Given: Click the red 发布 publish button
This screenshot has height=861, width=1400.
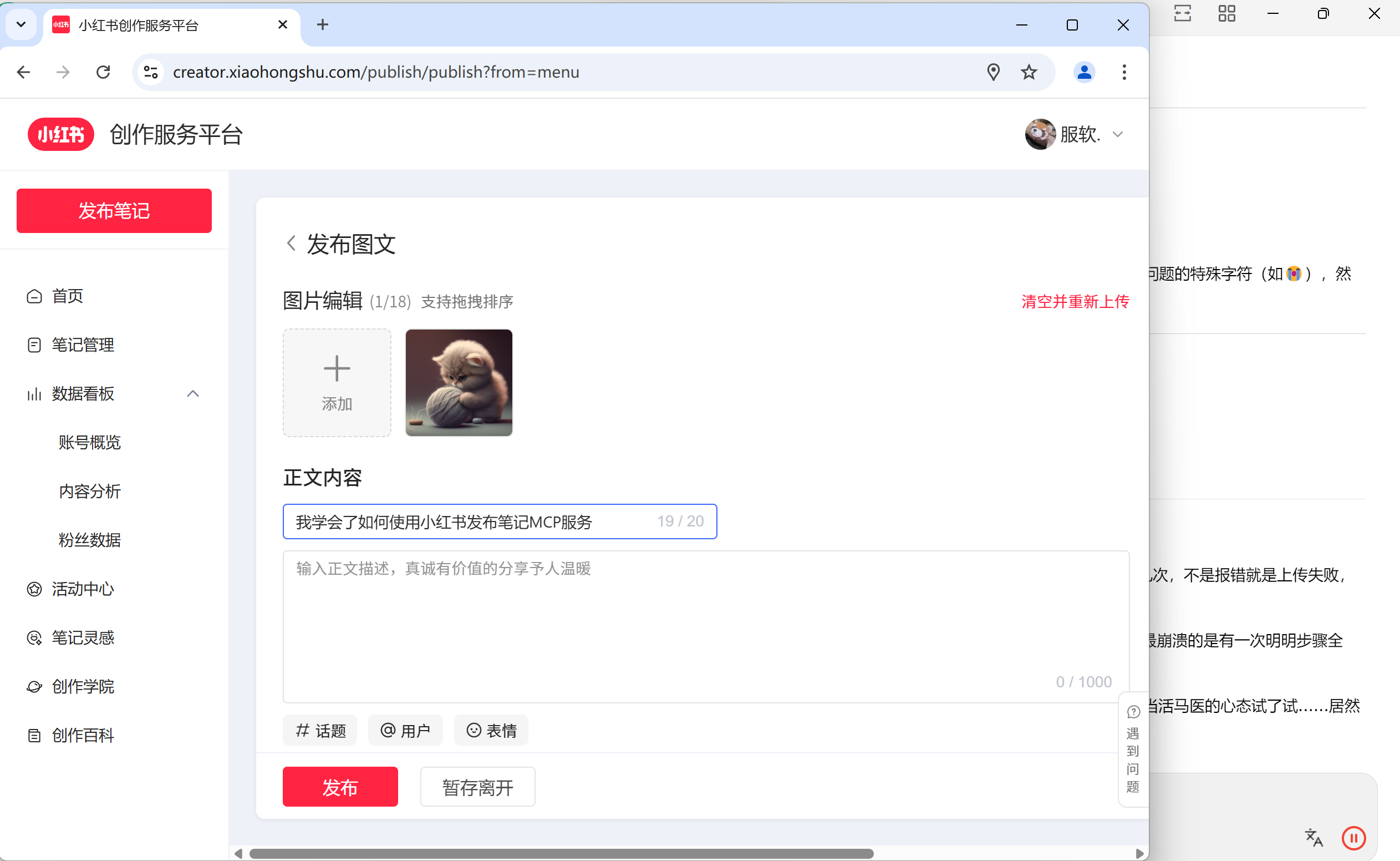Looking at the screenshot, I should coord(340,787).
